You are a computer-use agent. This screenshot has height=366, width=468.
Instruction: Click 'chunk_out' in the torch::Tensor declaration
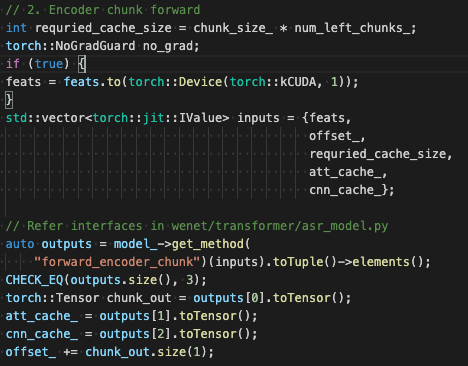pyautogui.click(x=139, y=298)
